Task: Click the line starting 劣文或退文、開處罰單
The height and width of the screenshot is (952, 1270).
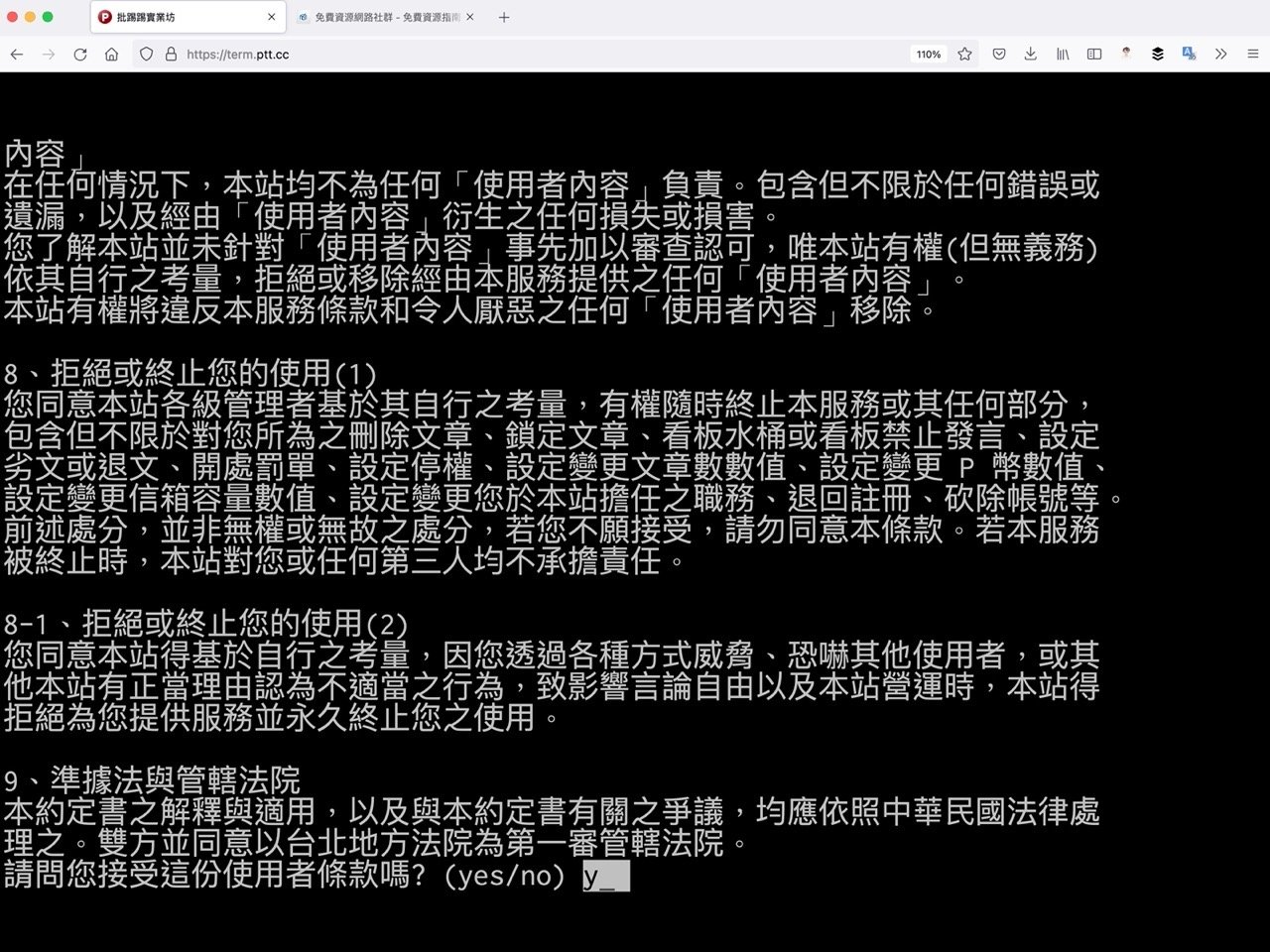Action: (556, 467)
